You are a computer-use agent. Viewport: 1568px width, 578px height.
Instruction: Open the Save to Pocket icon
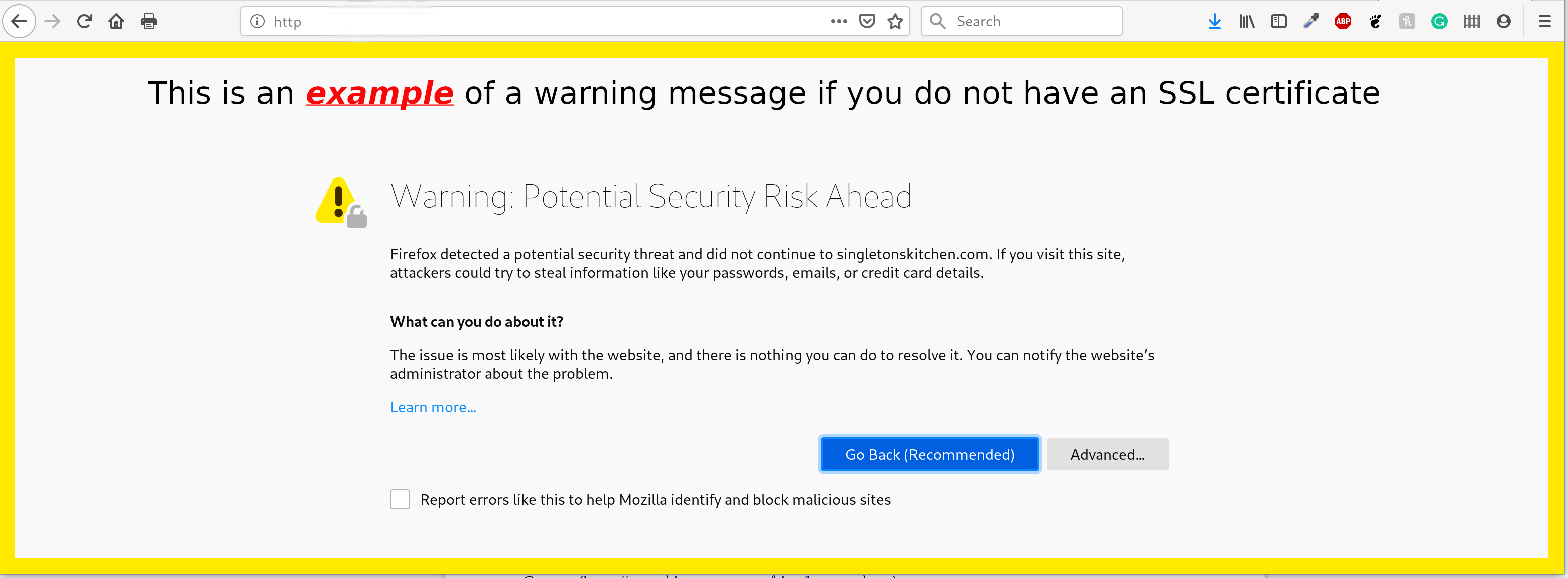[x=868, y=21]
